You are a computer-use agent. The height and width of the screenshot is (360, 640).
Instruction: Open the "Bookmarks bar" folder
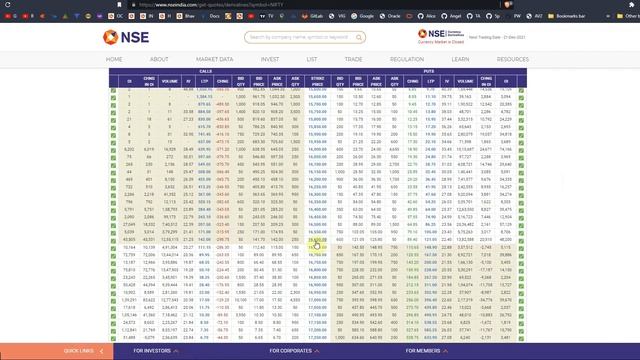point(567,16)
